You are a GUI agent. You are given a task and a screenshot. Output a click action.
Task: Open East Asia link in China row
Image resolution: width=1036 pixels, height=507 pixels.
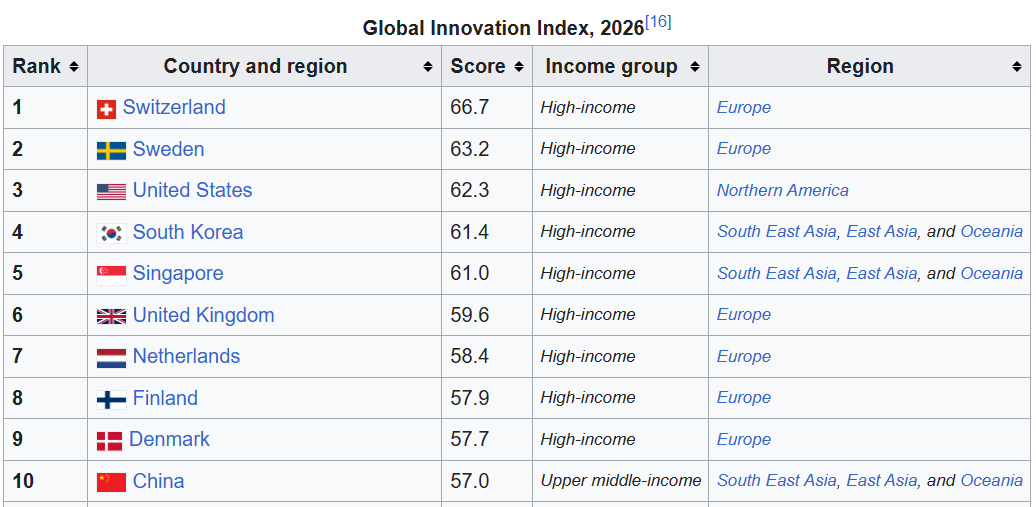click(881, 481)
